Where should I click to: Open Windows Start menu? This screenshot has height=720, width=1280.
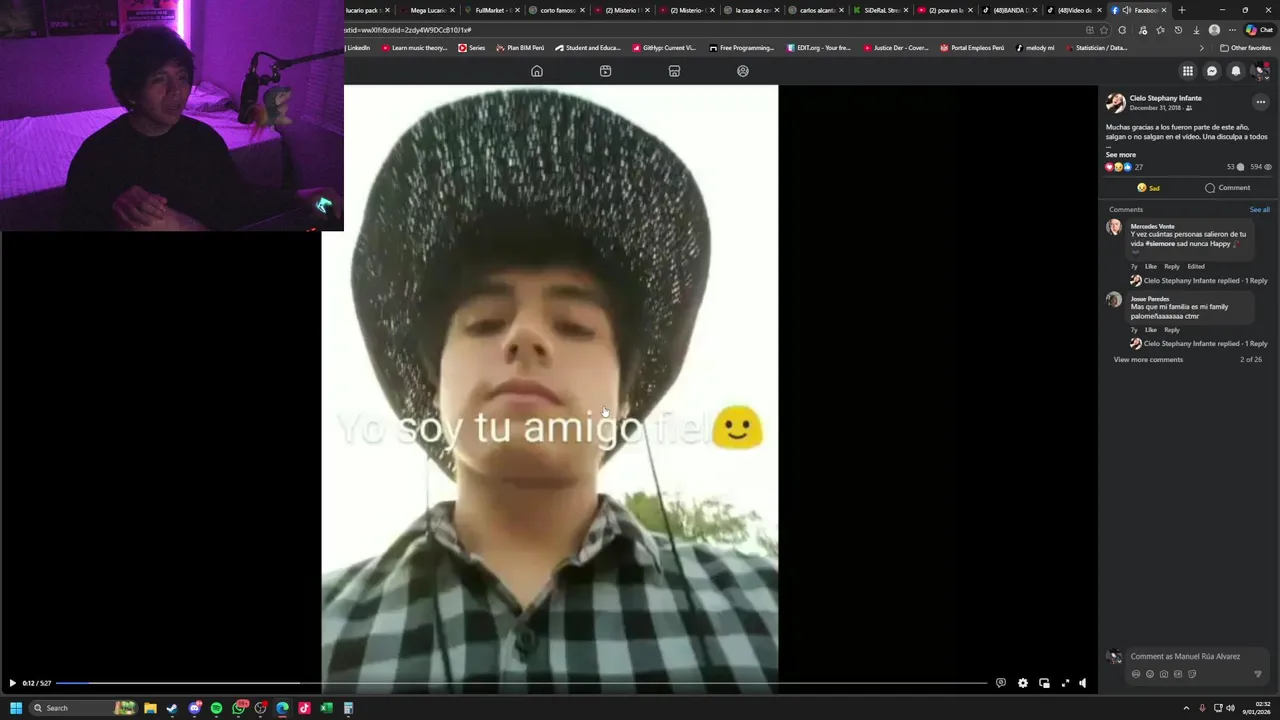point(15,708)
